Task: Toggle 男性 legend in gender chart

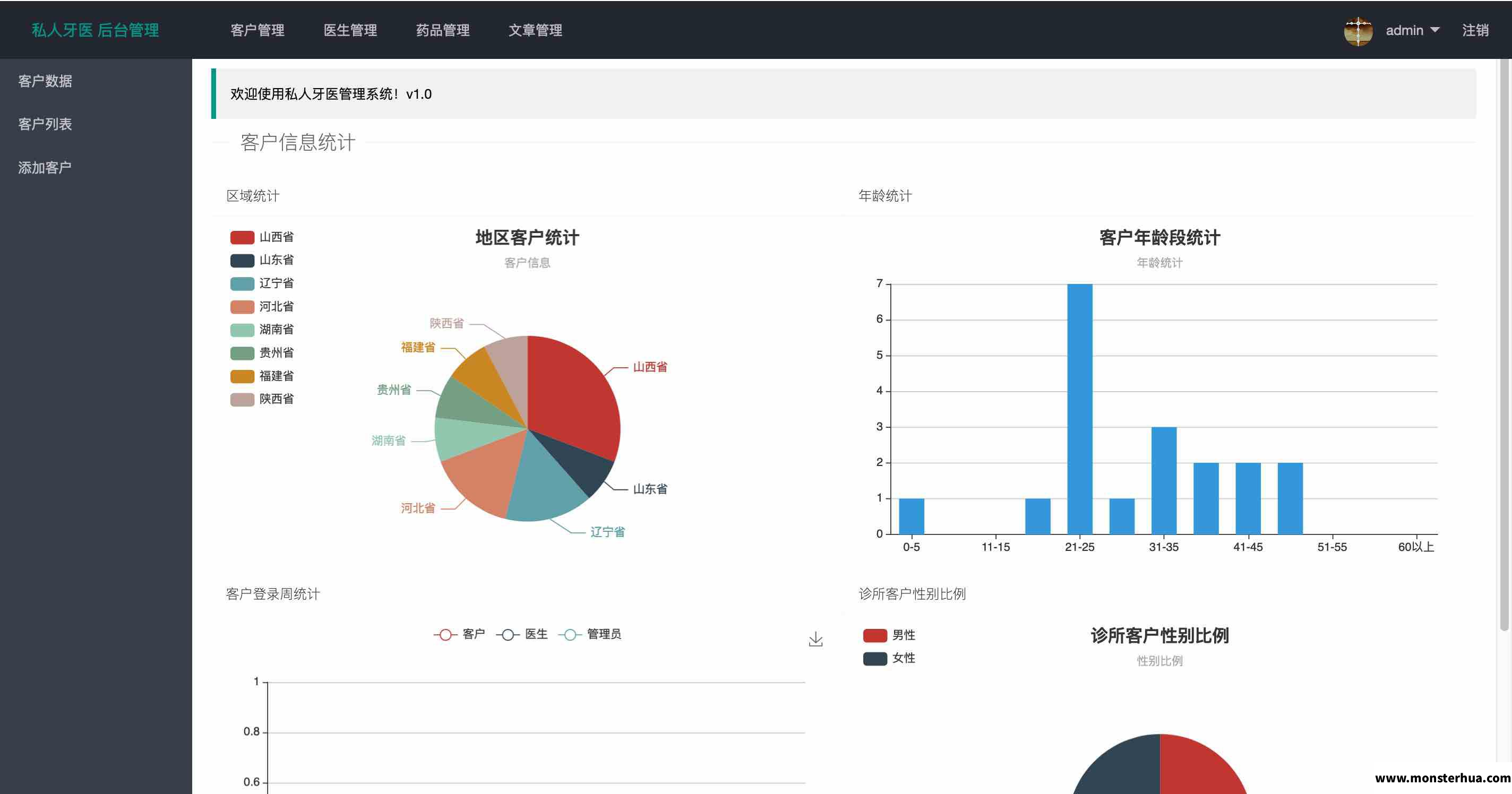Action: coord(889,635)
